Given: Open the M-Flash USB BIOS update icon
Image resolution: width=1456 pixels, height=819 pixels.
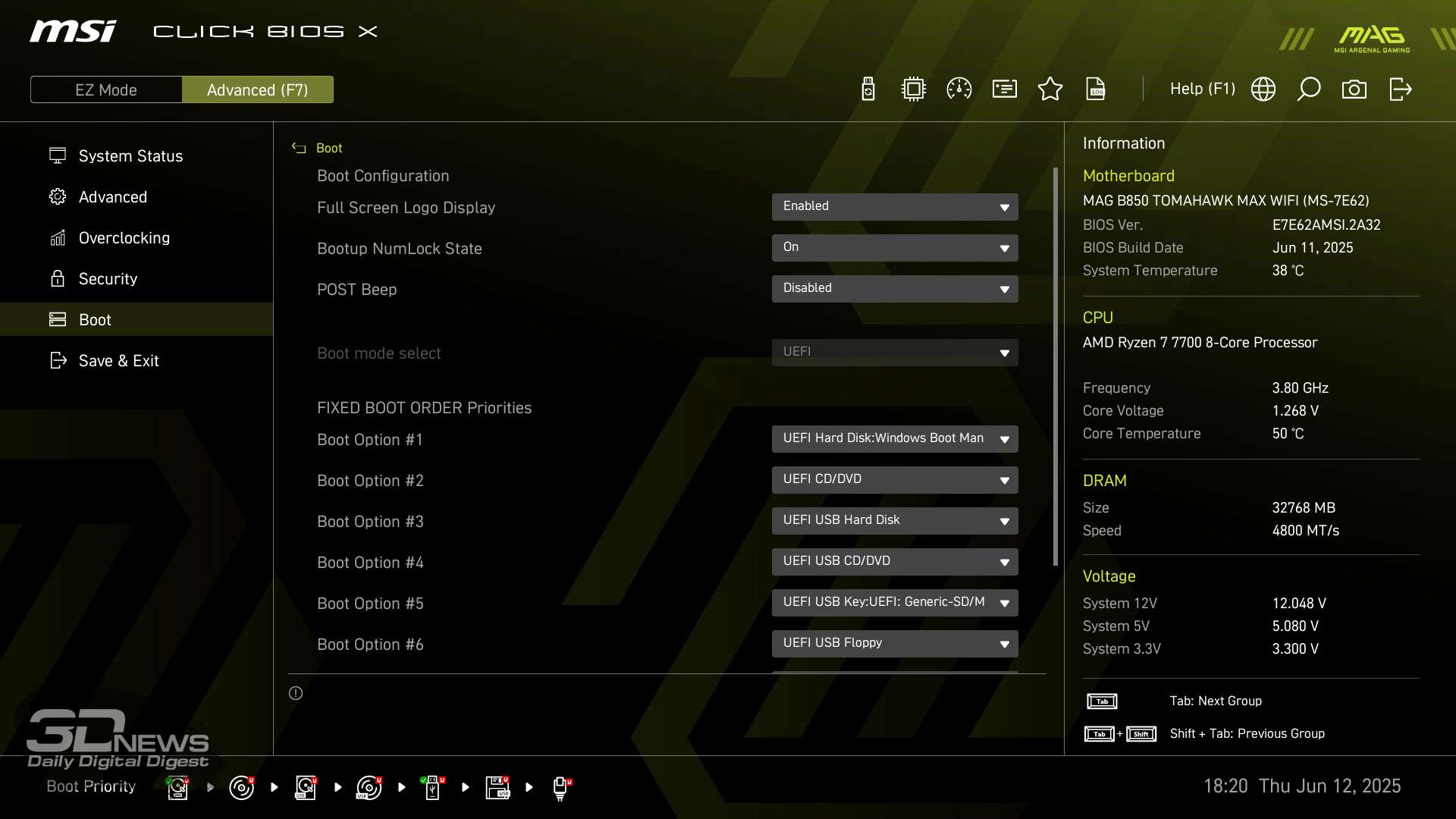Looking at the screenshot, I should 868,89.
